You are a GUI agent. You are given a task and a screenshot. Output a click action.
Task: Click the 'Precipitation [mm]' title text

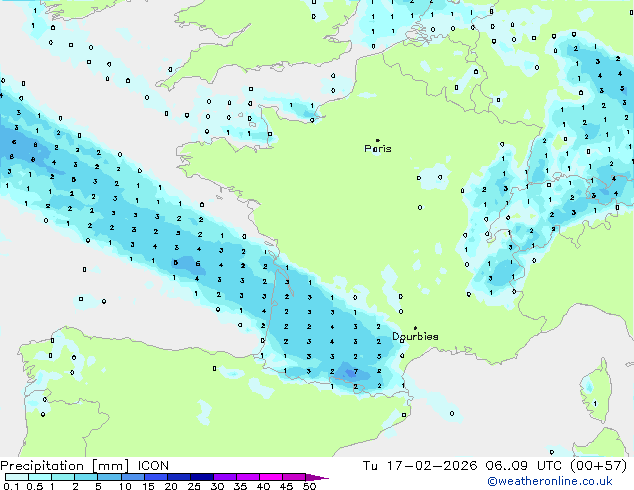pos(65,466)
